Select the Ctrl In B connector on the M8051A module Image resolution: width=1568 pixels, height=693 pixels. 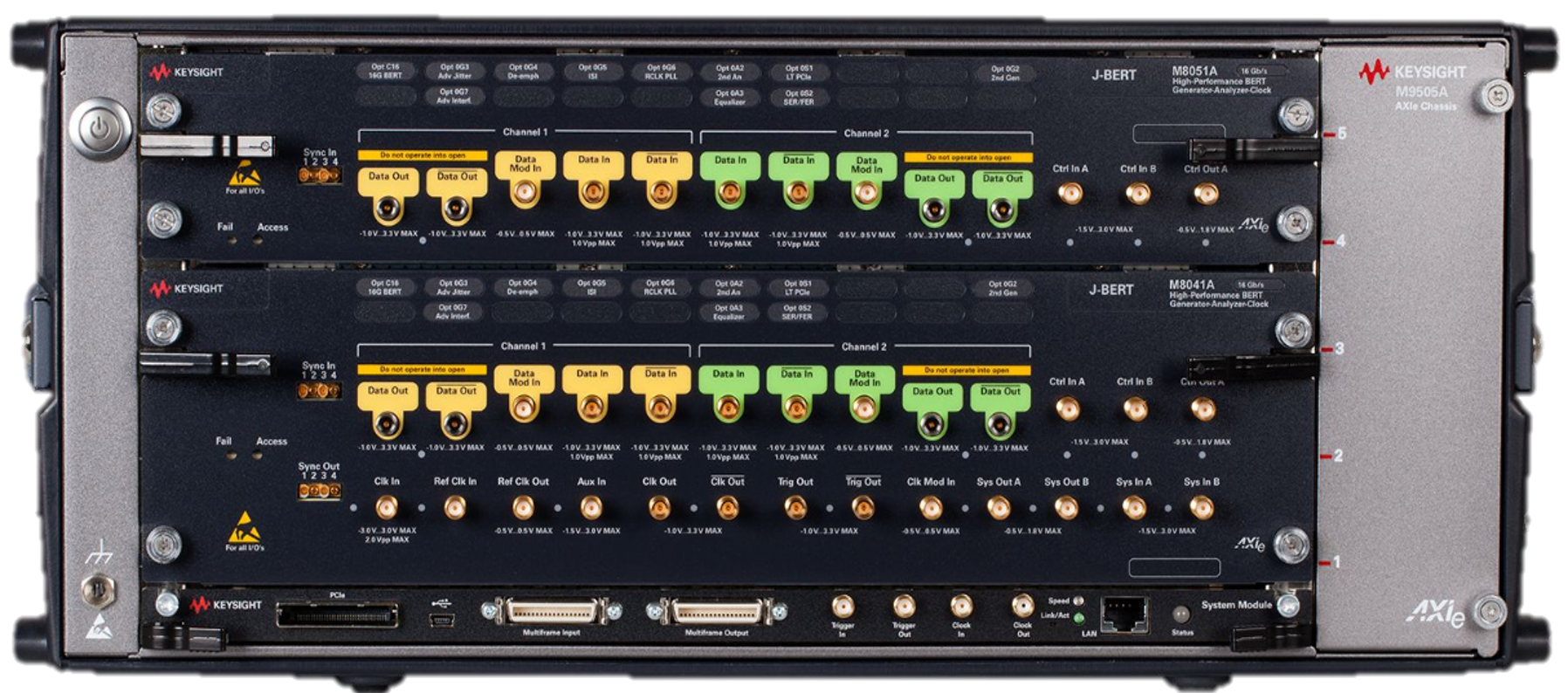pos(1138,193)
